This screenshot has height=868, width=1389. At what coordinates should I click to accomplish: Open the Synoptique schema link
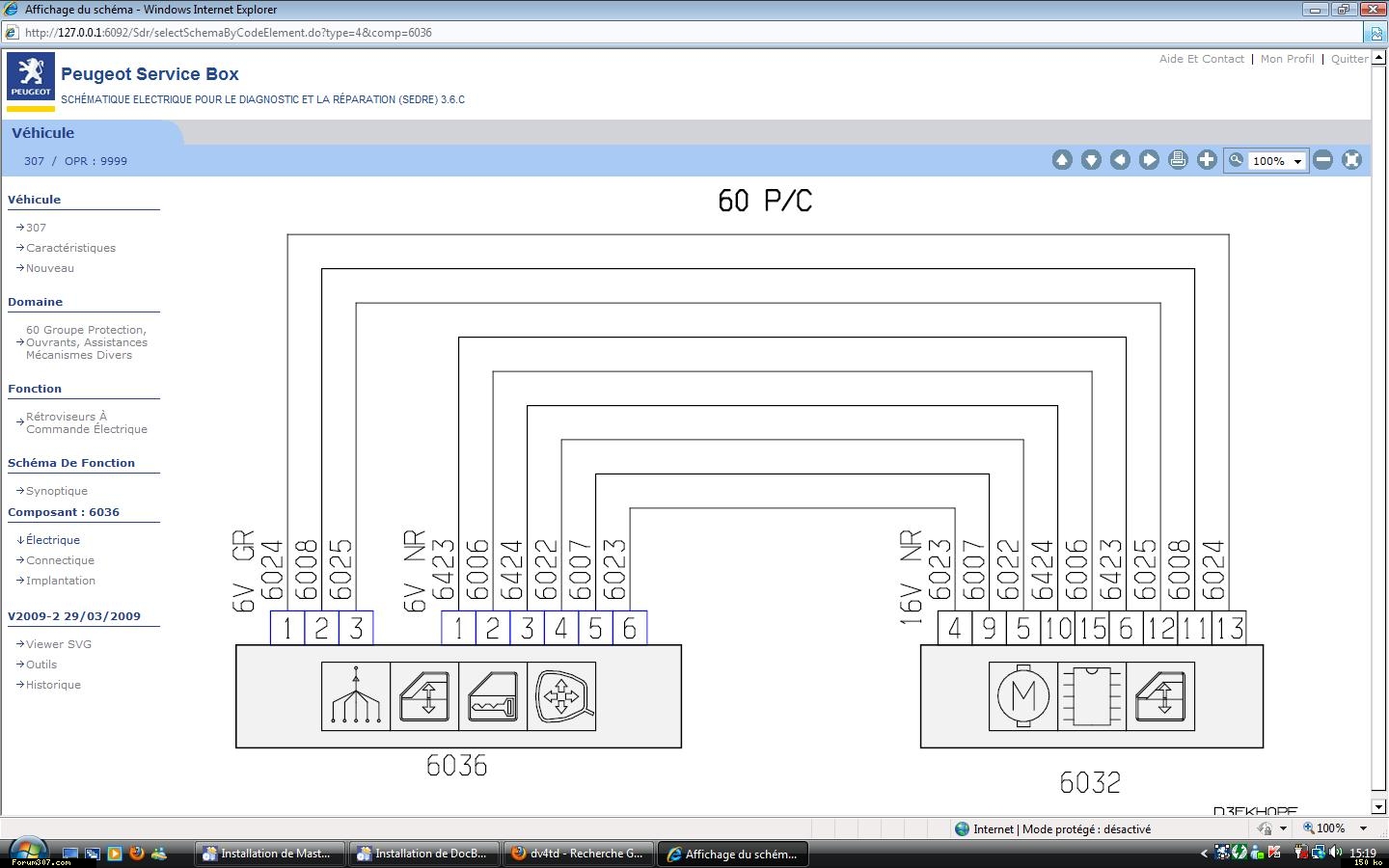(x=57, y=491)
